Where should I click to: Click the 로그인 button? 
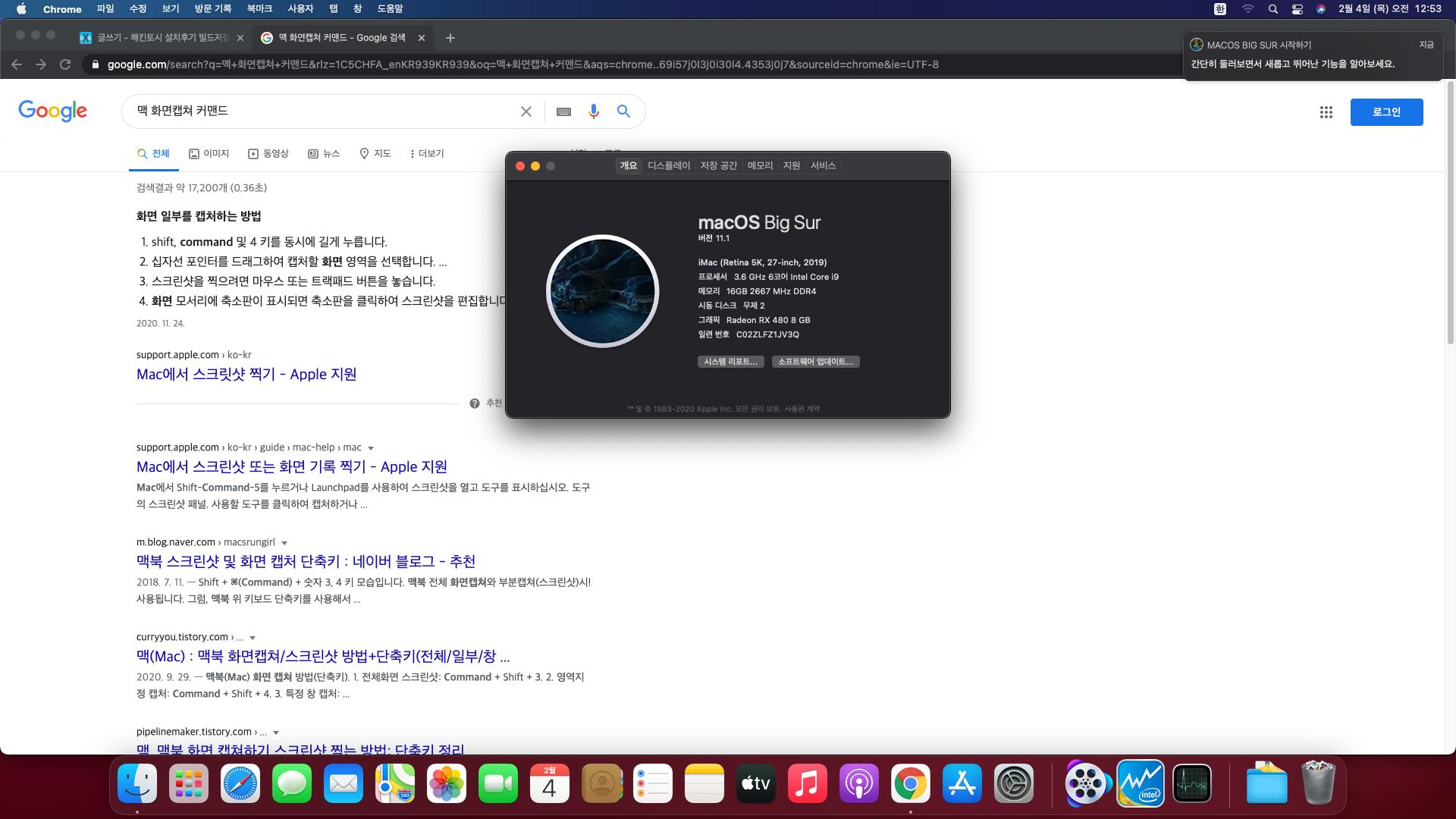coord(1386,112)
